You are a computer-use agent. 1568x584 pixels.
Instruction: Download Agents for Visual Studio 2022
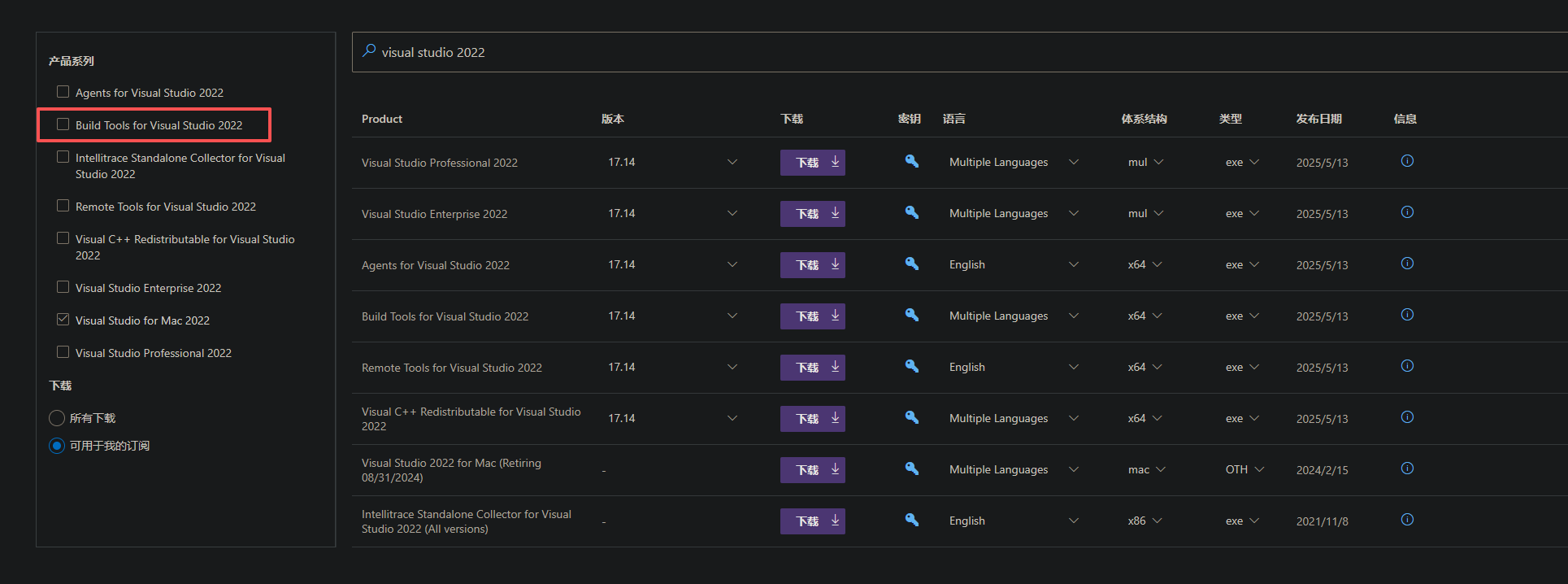pos(813,265)
